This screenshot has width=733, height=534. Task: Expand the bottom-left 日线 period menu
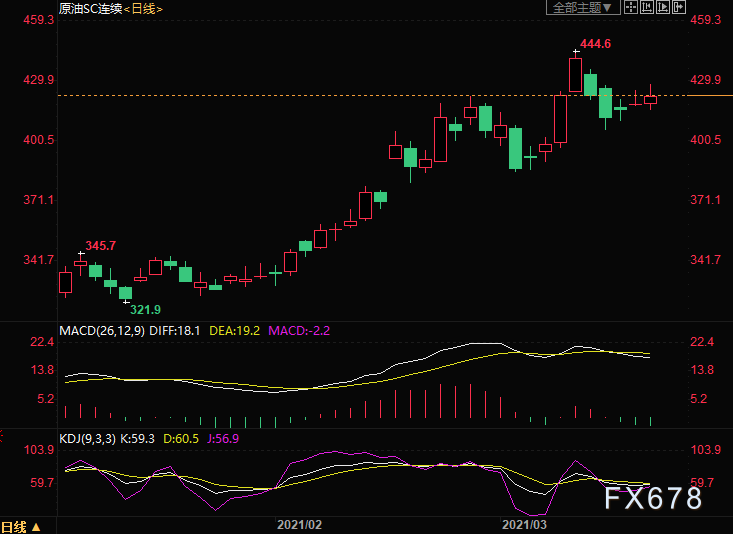(21, 527)
